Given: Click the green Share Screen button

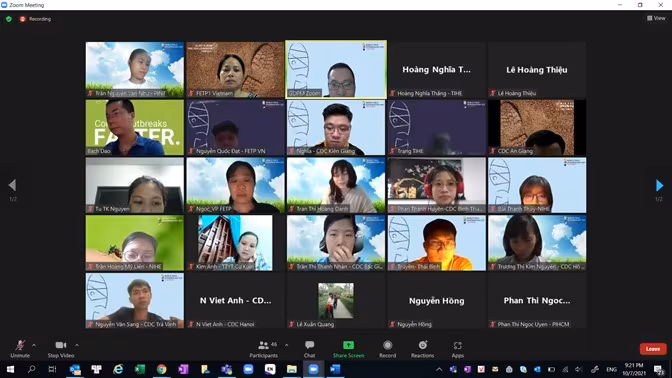Looking at the screenshot, I should pyautogui.click(x=348, y=349).
